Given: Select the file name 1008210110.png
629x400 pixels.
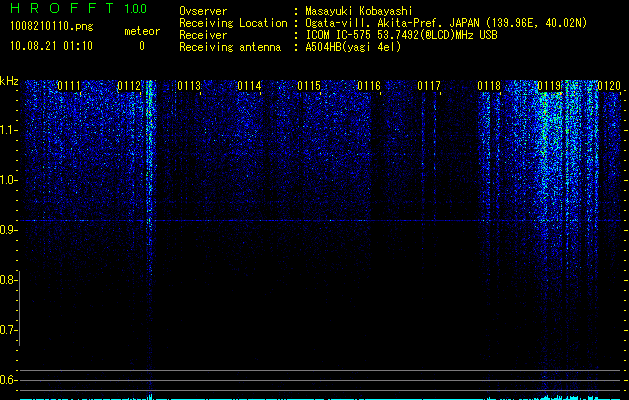Looking at the screenshot, I should coord(51,26).
